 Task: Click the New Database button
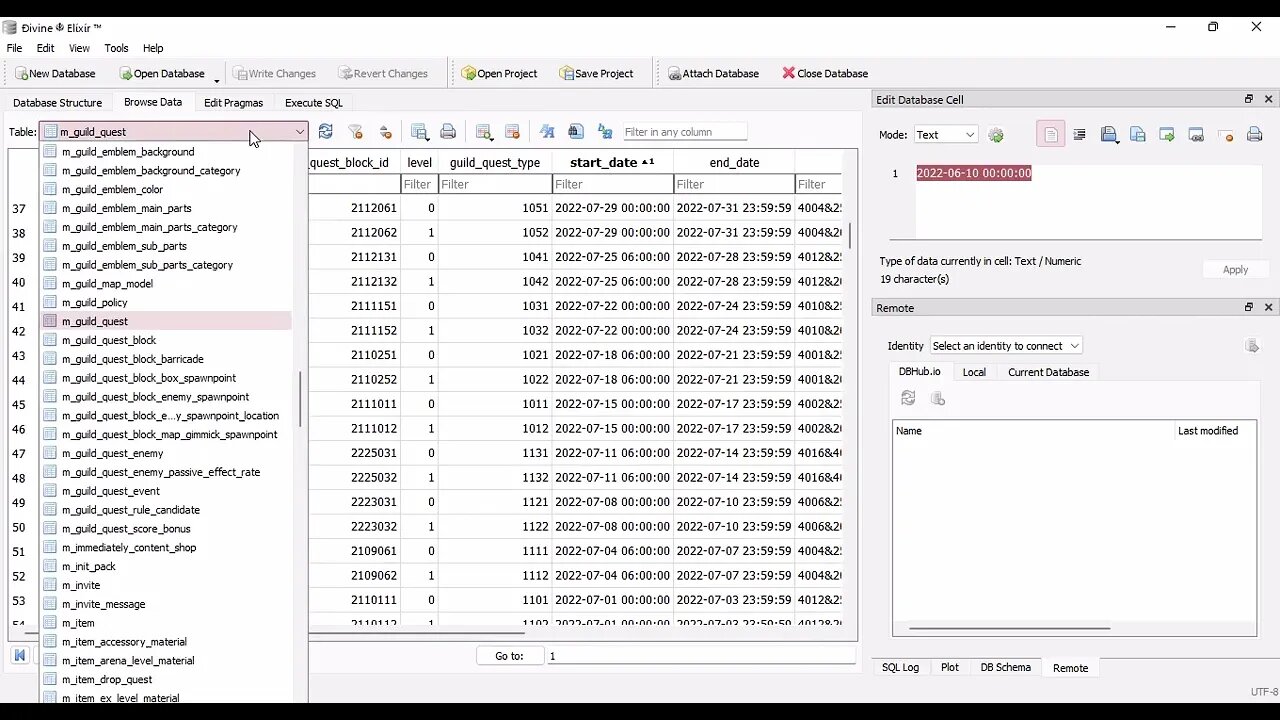click(x=54, y=73)
